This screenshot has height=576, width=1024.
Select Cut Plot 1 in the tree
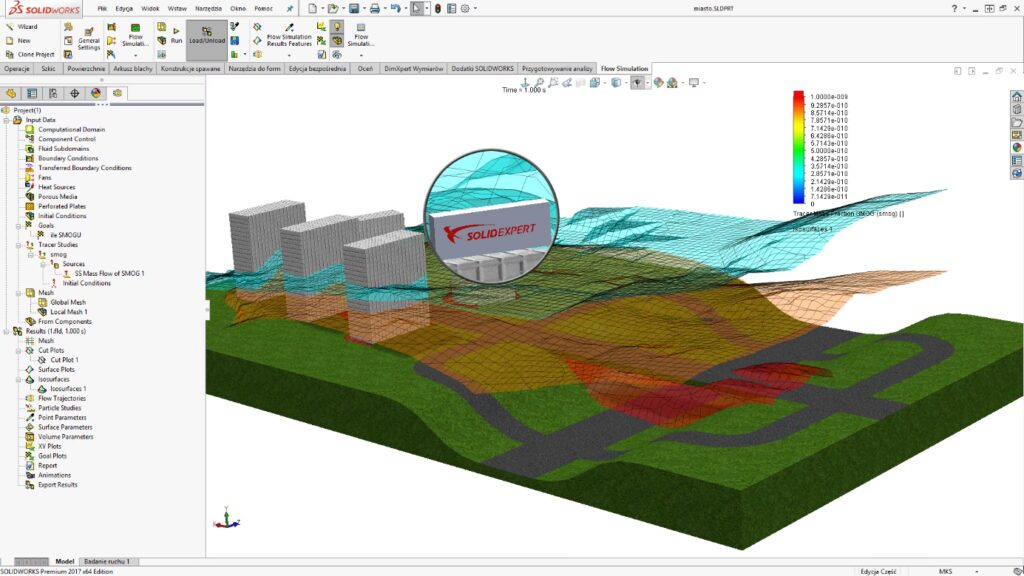[63, 360]
